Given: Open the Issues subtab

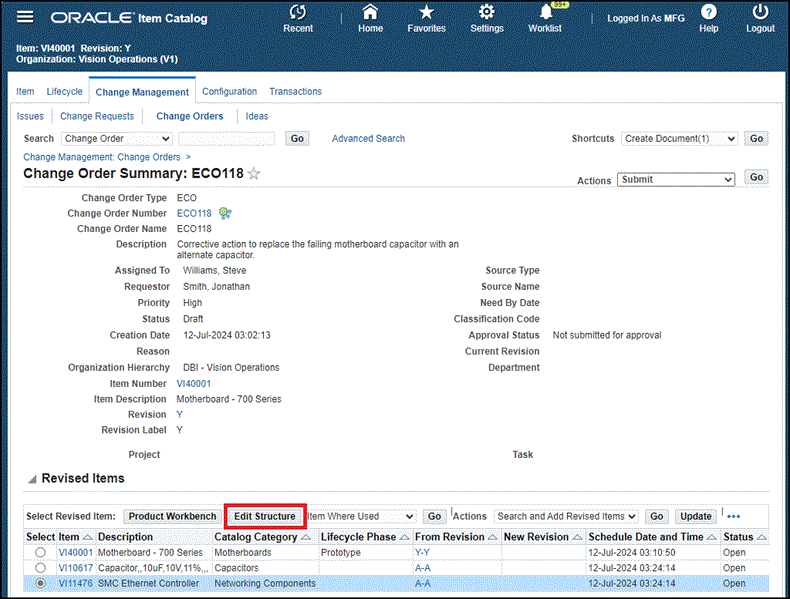Looking at the screenshot, I should pos(30,116).
